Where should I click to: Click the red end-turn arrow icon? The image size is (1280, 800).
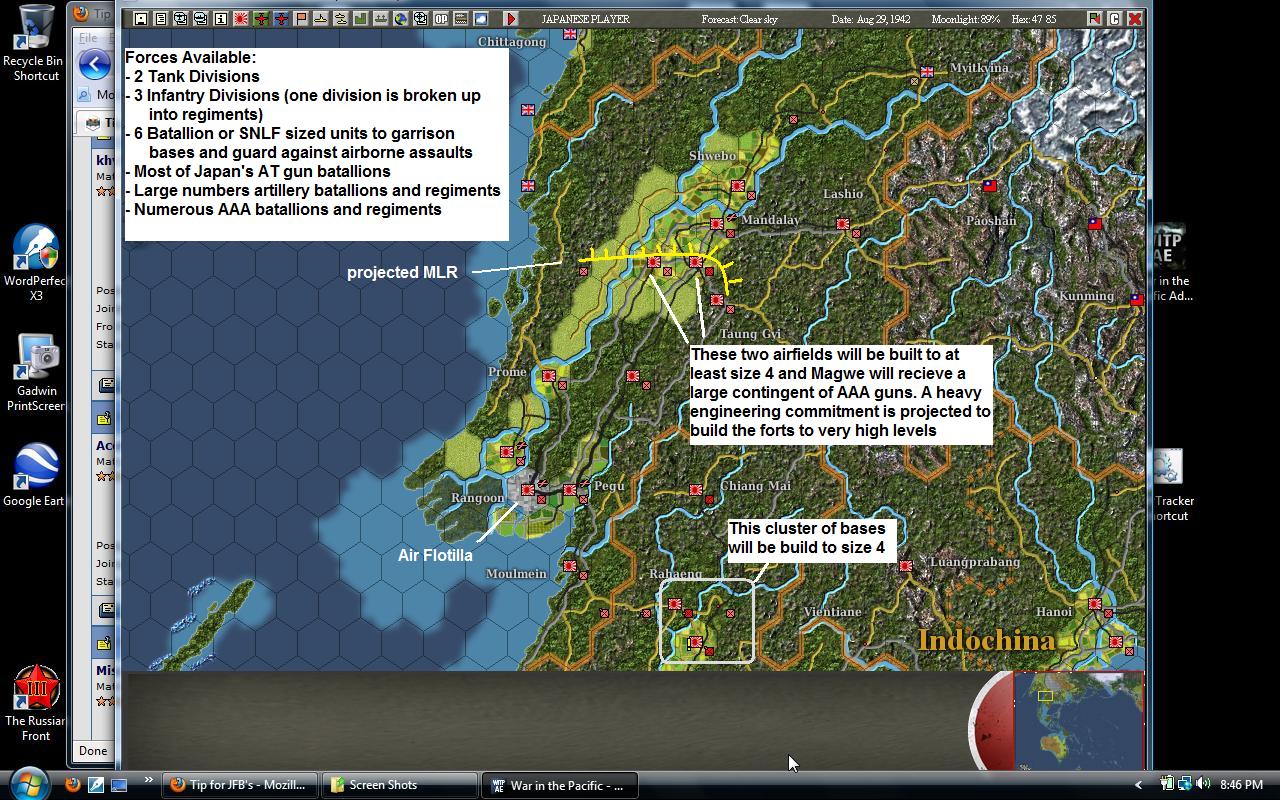click(511, 18)
